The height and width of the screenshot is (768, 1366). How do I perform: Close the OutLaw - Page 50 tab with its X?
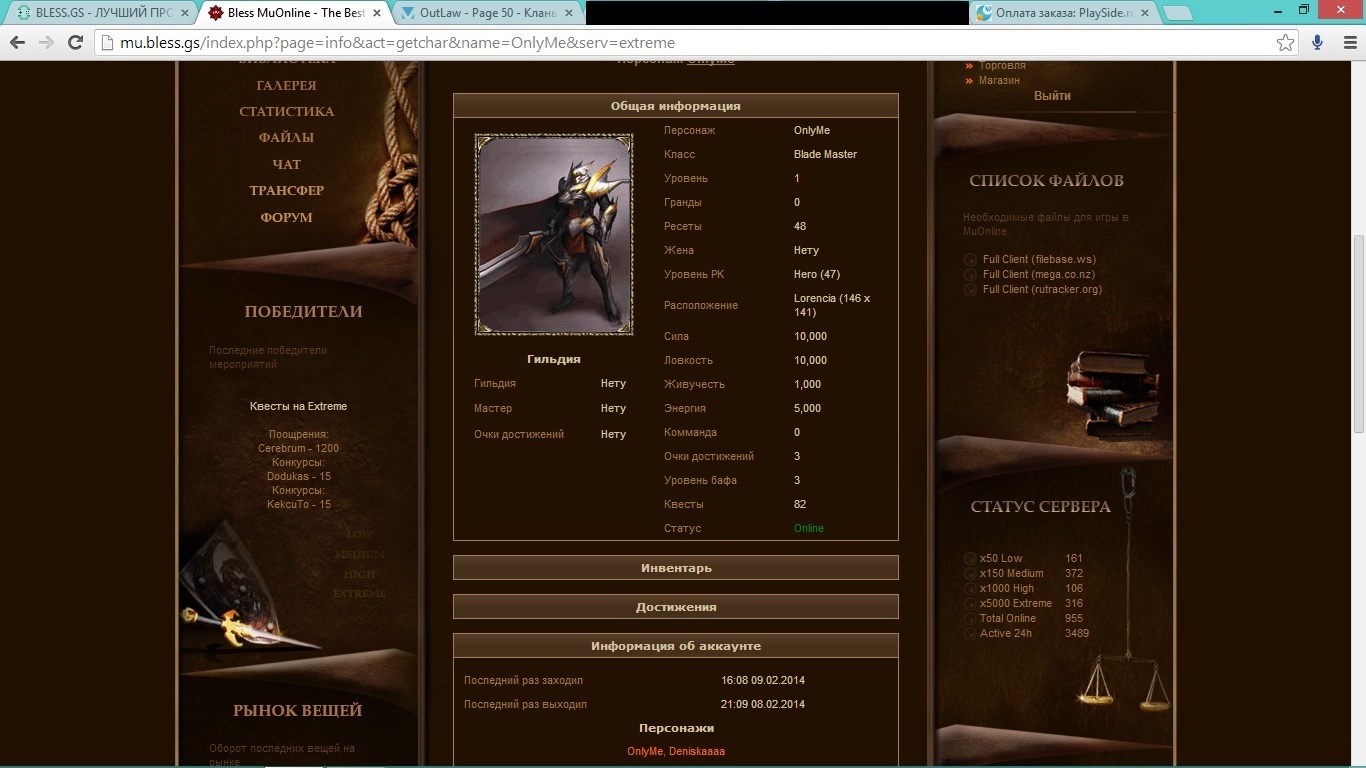(570, 14)
